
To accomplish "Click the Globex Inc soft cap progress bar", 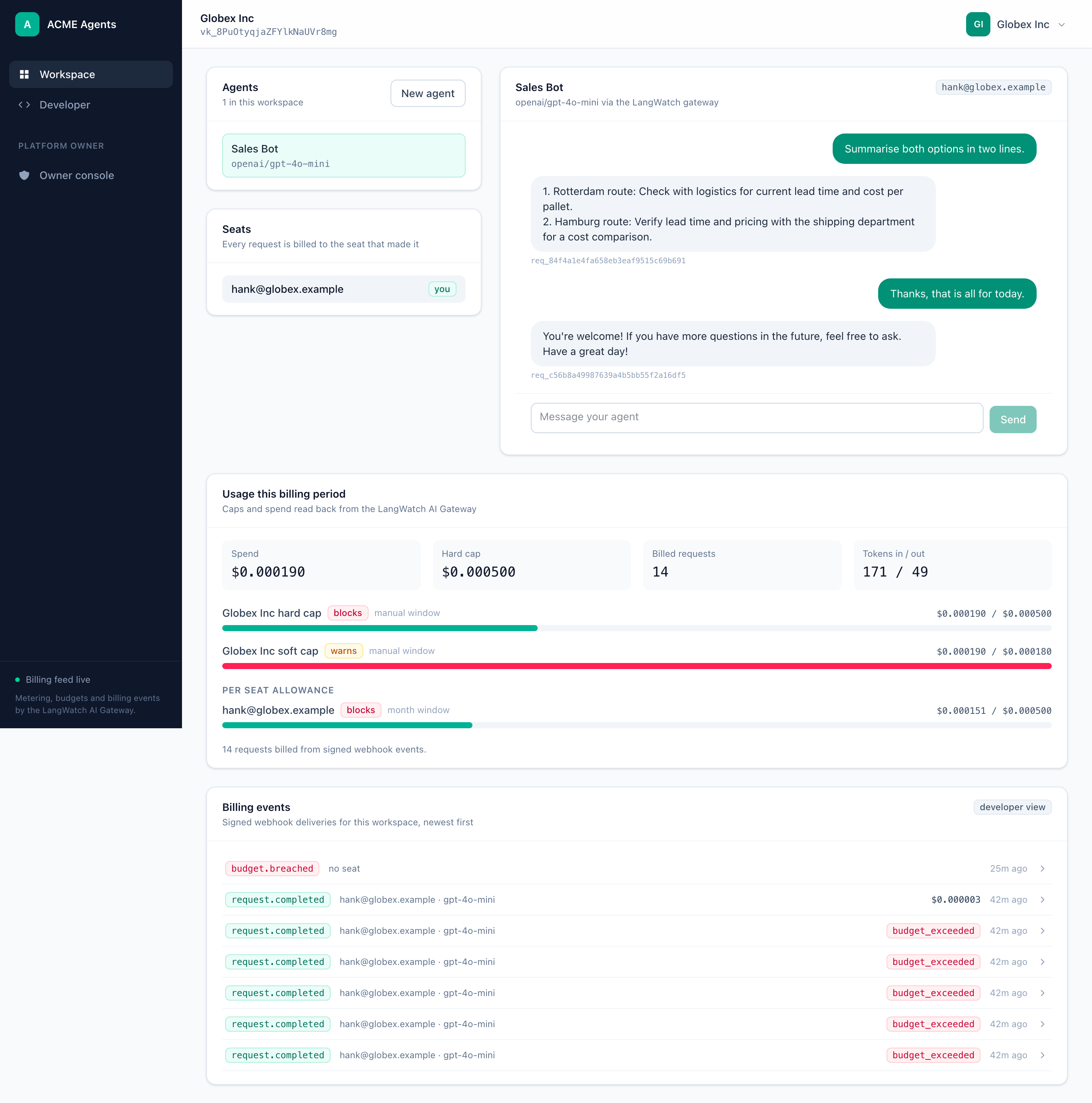I will (x=637, y=666).
